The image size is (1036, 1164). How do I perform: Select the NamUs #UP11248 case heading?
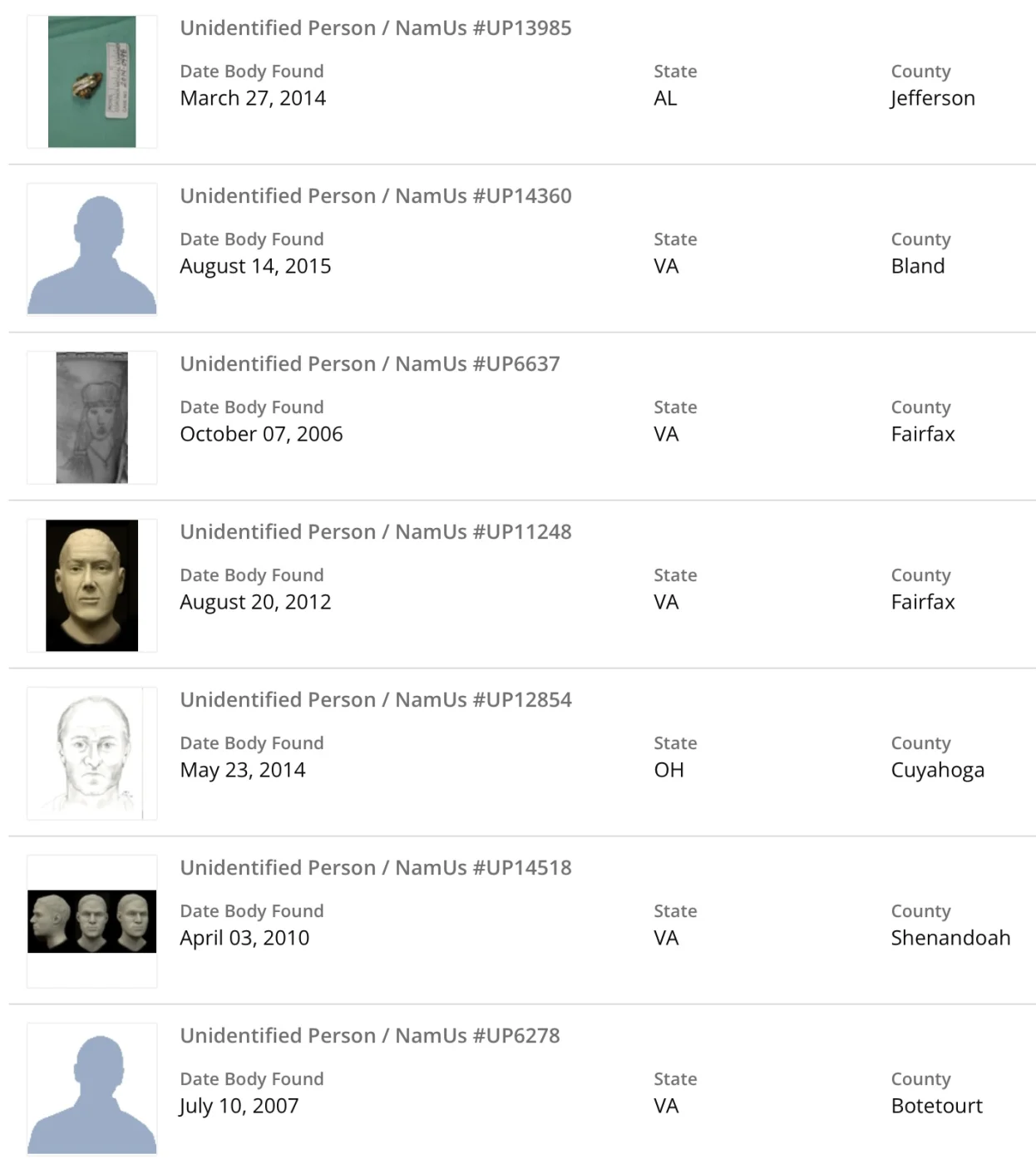376,532
